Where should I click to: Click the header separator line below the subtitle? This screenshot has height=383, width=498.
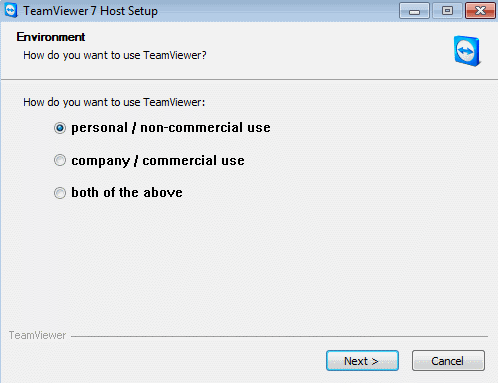pos(249,80)
